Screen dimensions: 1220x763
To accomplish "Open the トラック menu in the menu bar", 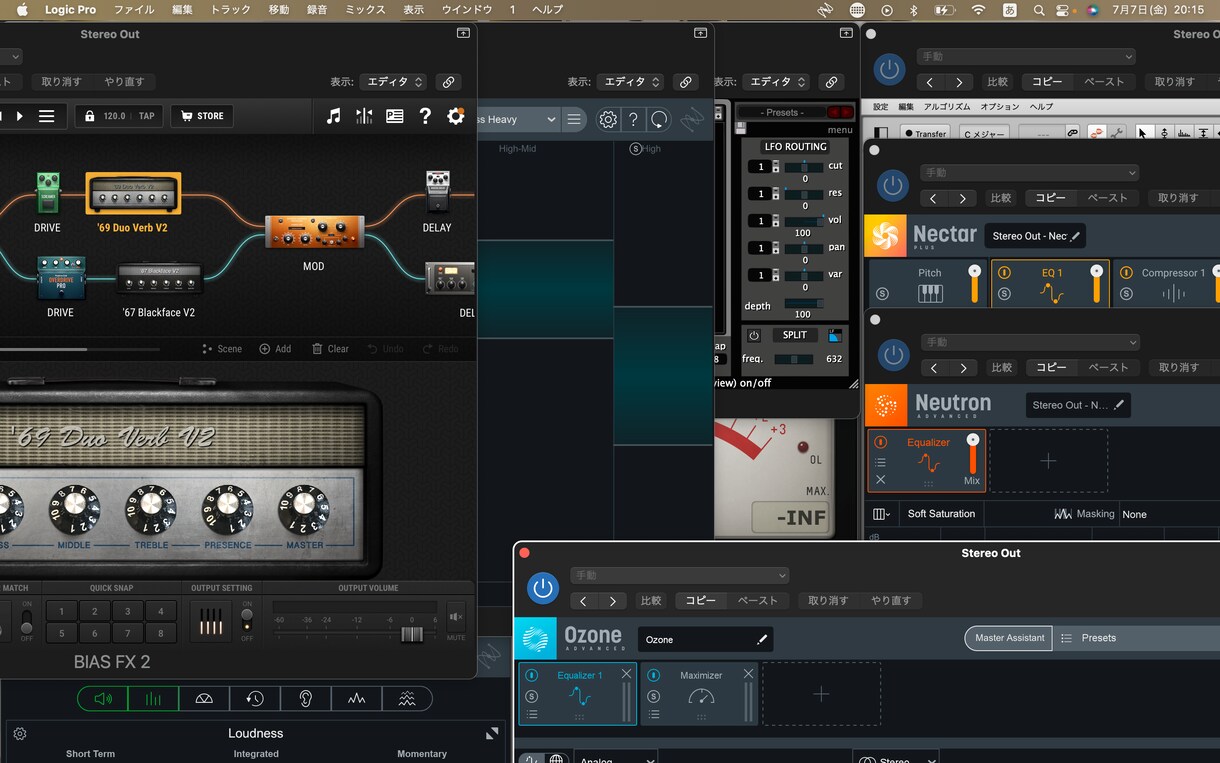I will click(x=231, y=10).
